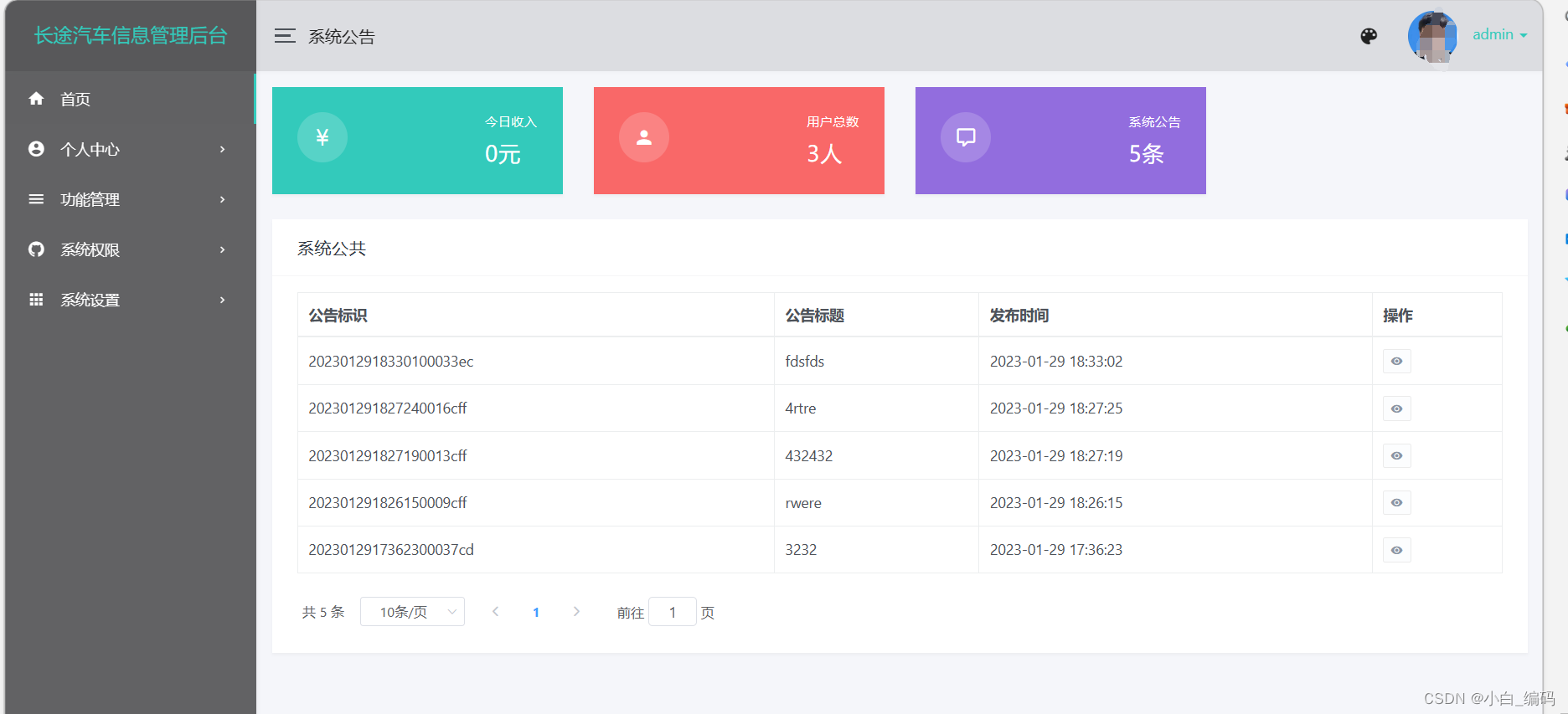Viewport: 1568px width, 714px height.
Task: Expand the 个人中心 chevron
Action: (223, 149)
